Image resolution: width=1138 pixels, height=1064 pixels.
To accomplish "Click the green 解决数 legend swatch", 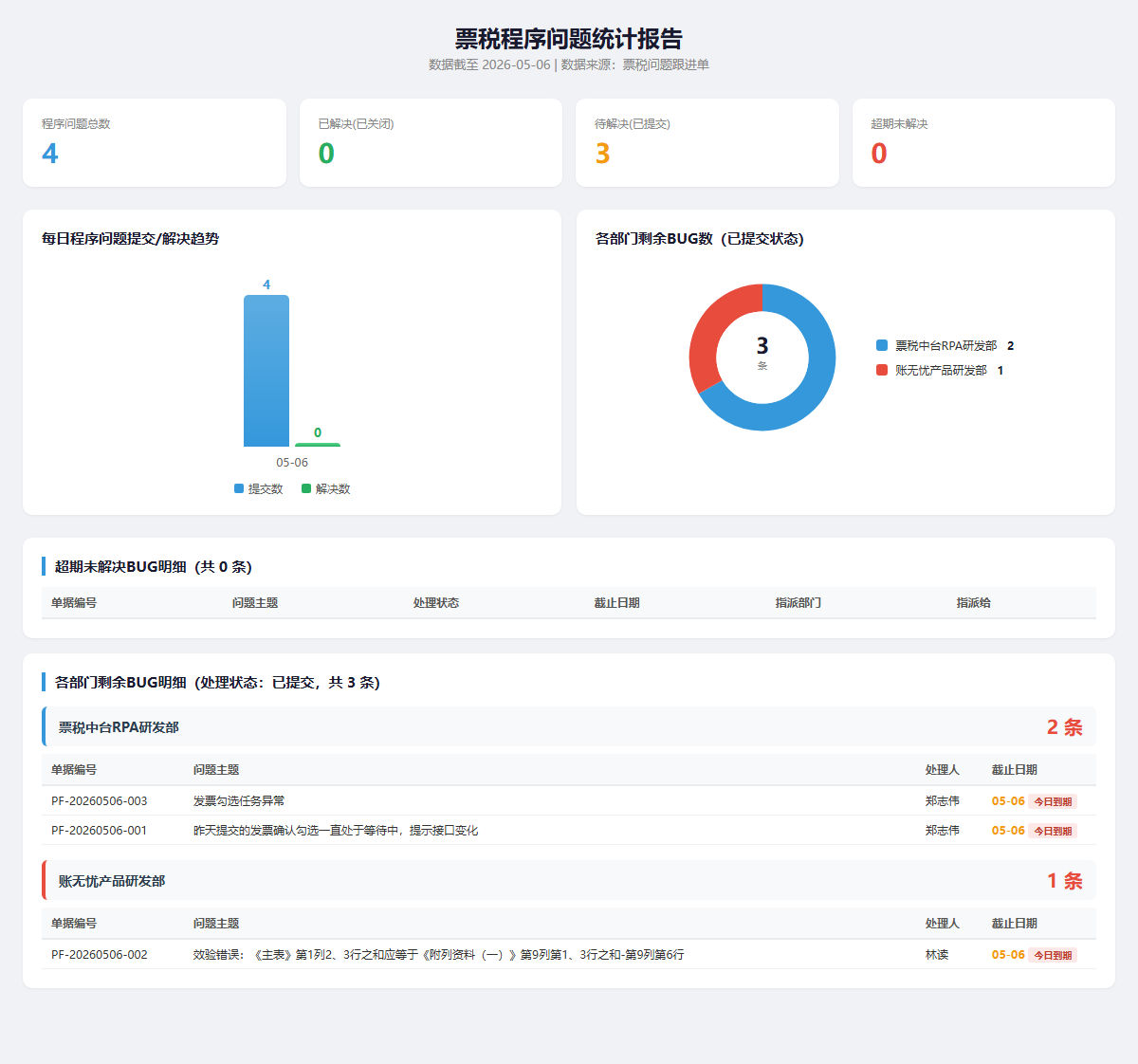I will pos(306,488).
